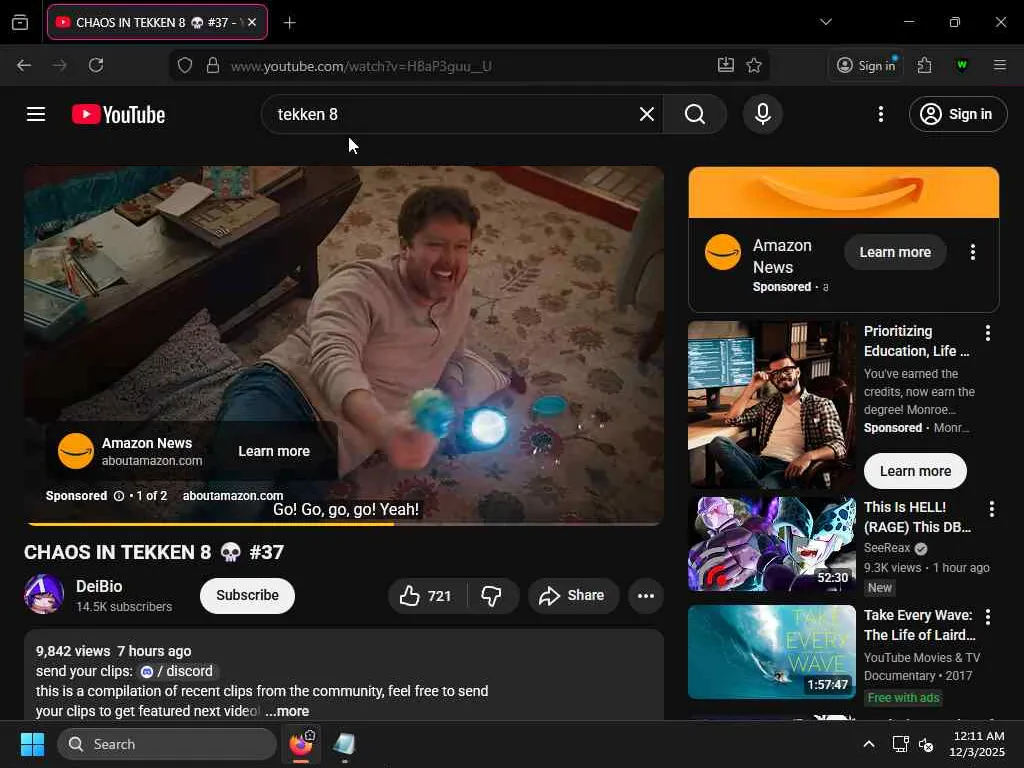Screen dimensions: 1024x768
Task: Open the muted volume tray icon
Action: (x=925, y=744)
